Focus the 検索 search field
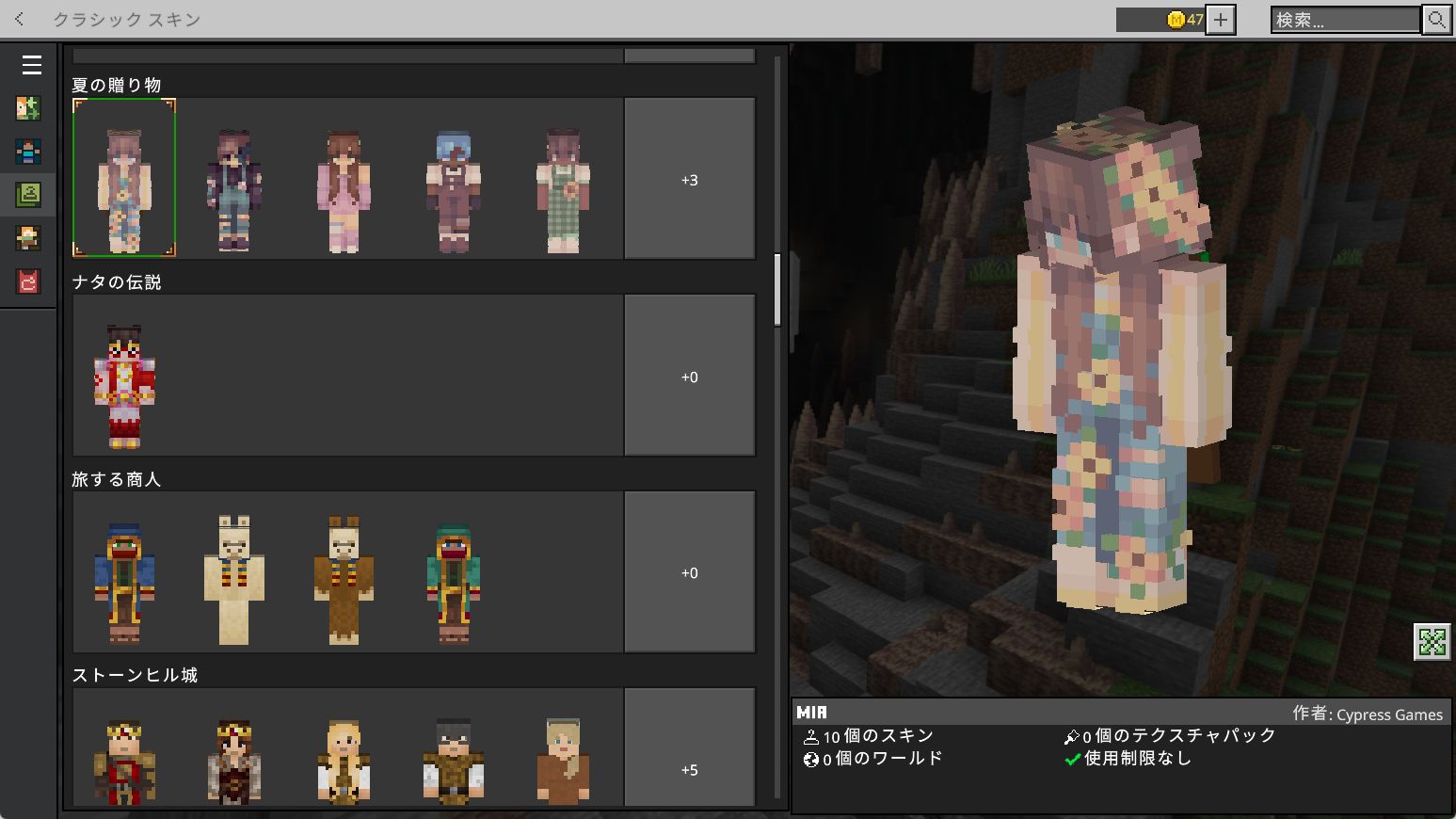The height and width of the screenshot is (819, 1456). (x=1345, y=20)
